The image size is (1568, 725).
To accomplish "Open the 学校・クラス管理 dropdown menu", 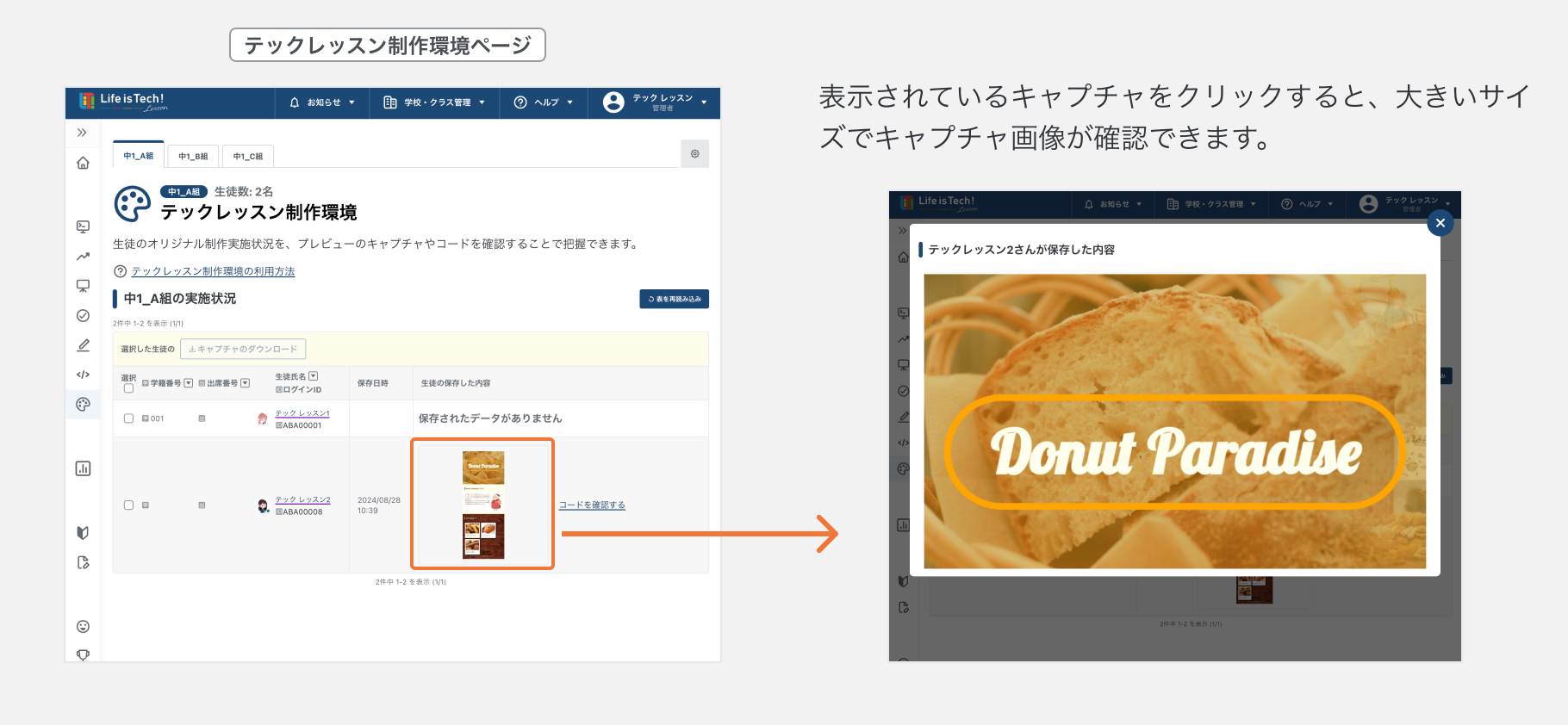I will (x=434, y=102).
